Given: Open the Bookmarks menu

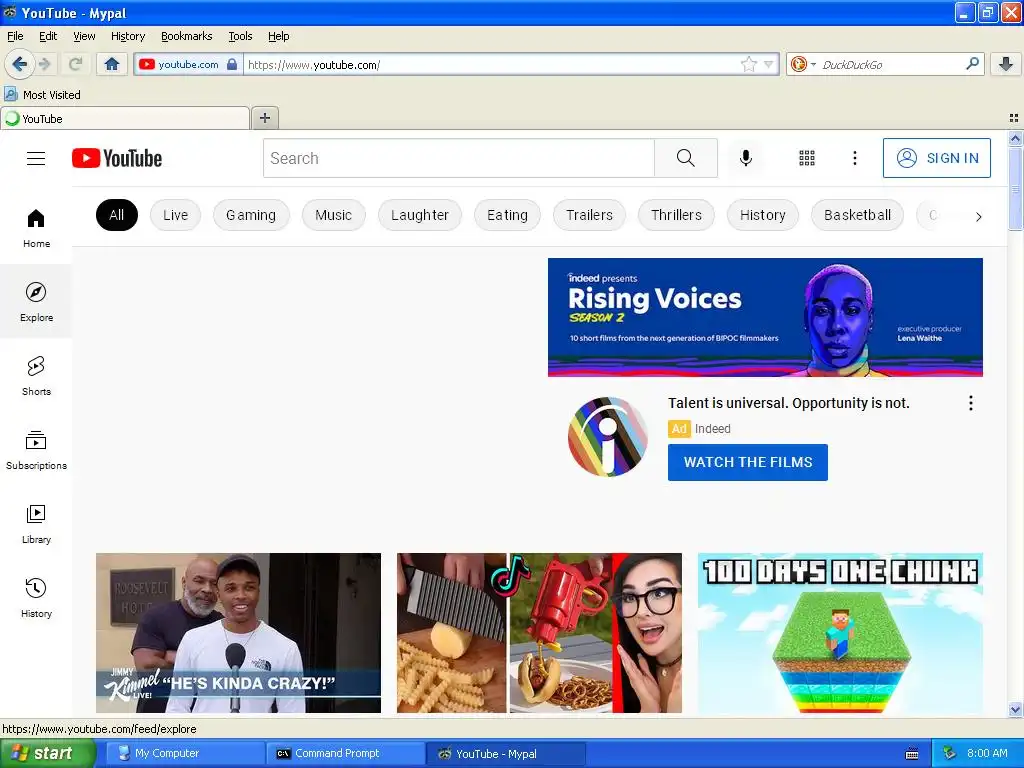Looking at the screenshot, I should pyautogui.click(x=187, y=36).
